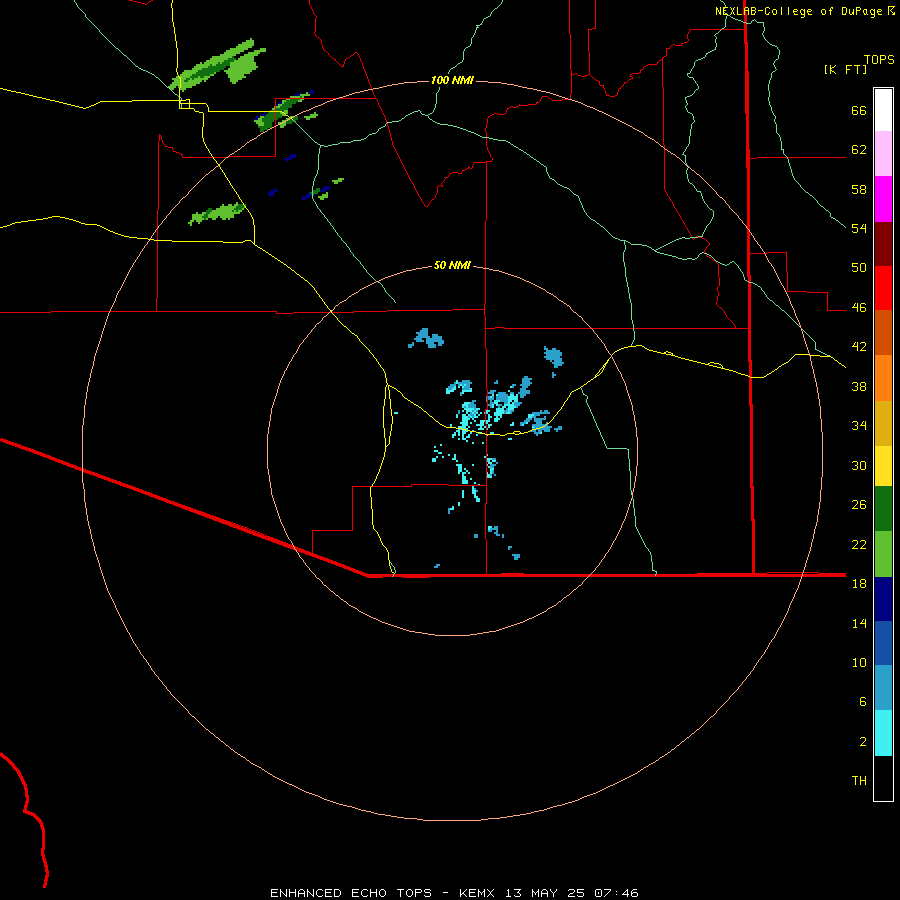Select the magenta swatch on the color bar
The height and width of the screenshot is (900, 900).
[883, 199]
